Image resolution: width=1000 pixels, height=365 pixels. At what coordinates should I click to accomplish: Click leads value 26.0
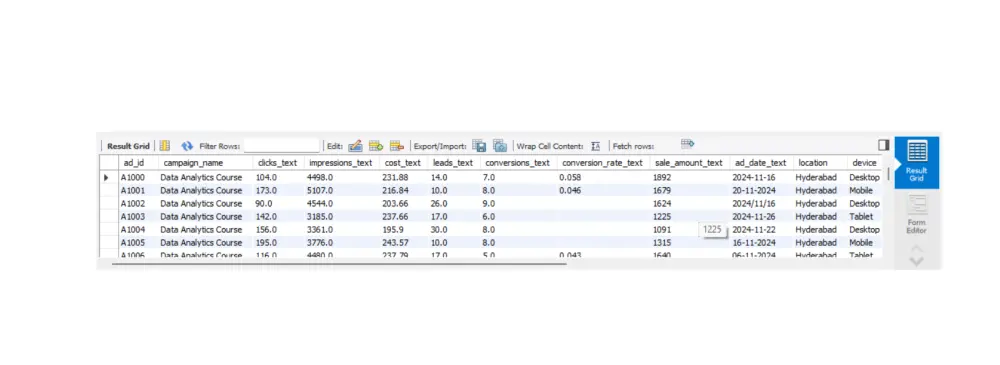[439, 204]
